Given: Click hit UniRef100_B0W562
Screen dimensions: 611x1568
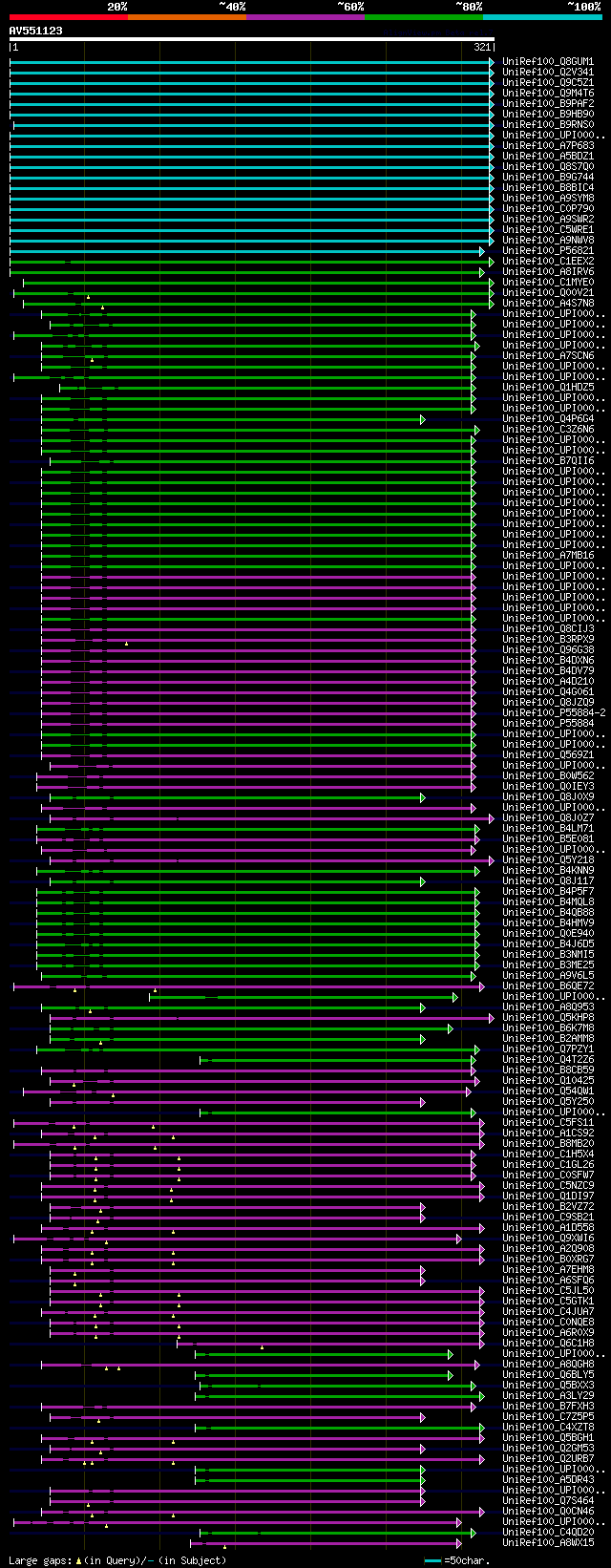Looking at the screenshot, I should point(548,776).
